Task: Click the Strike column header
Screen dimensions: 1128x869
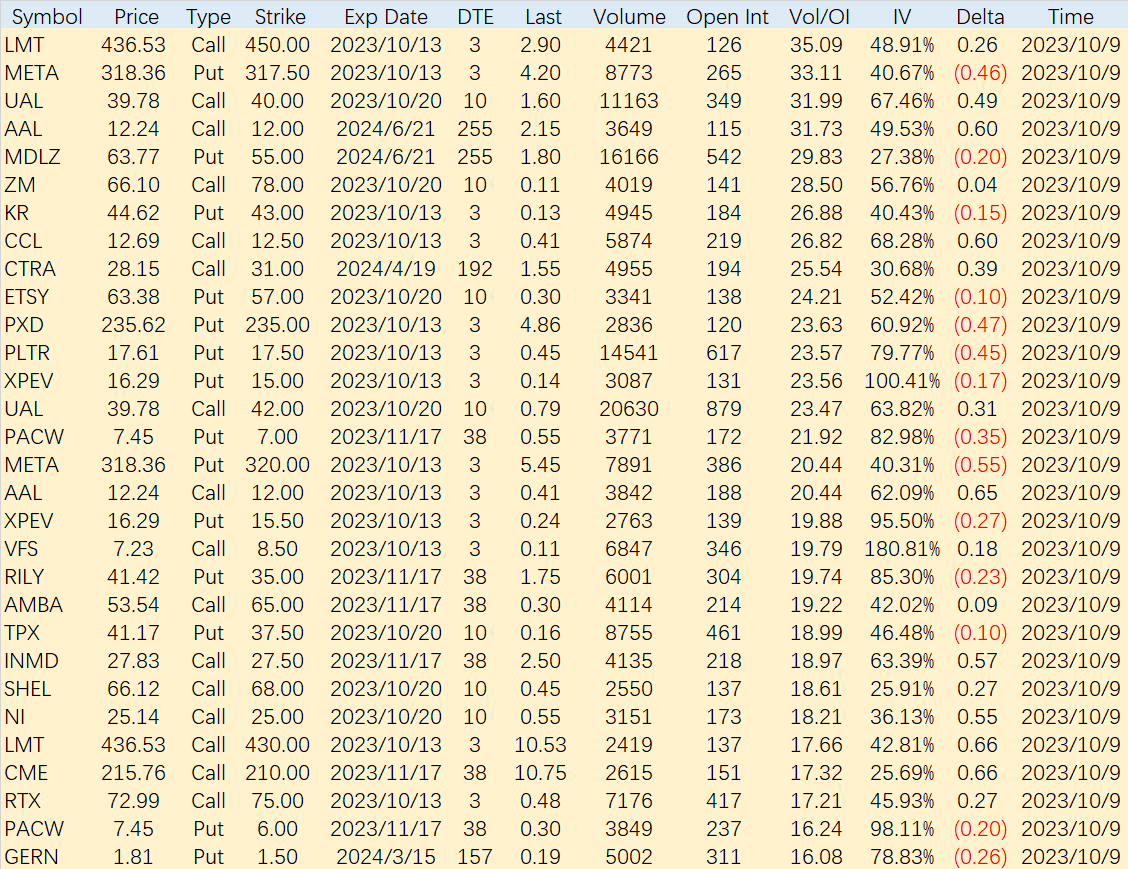Action: [x=280, y=17]
